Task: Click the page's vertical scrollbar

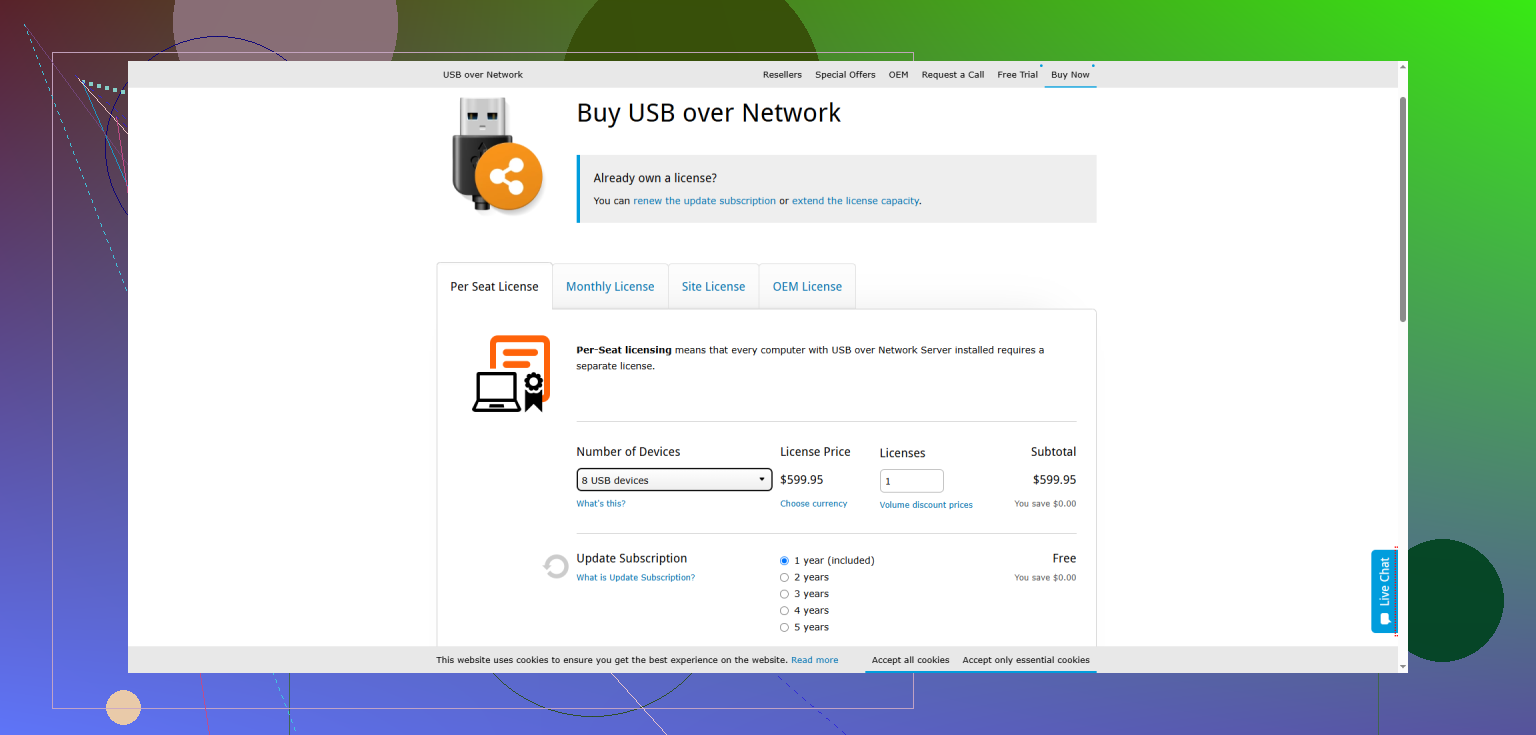Action: pyautogui.click(x=1402, y=210)
